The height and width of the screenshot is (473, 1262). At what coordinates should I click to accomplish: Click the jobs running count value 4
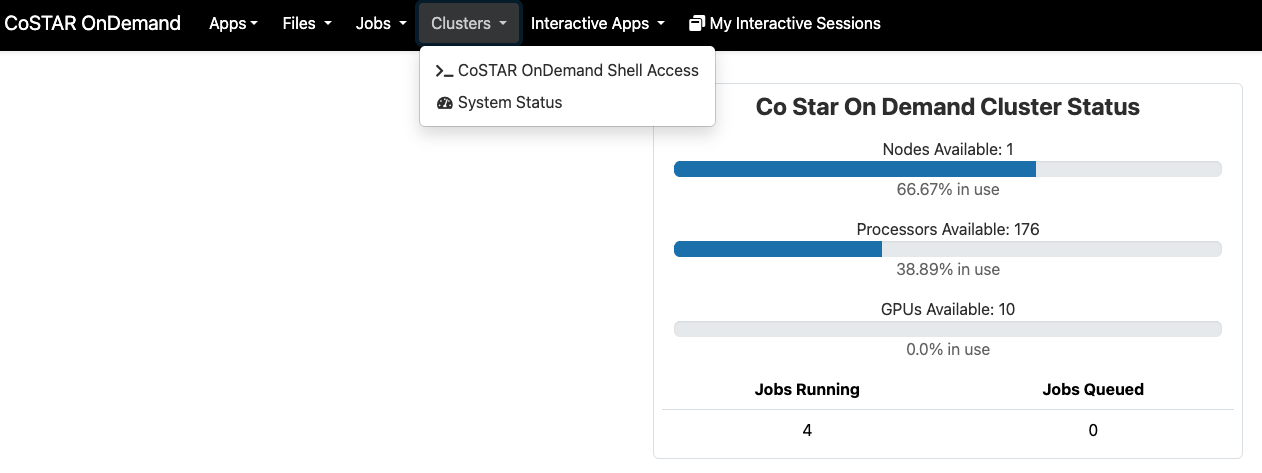[x=806, y=430]
